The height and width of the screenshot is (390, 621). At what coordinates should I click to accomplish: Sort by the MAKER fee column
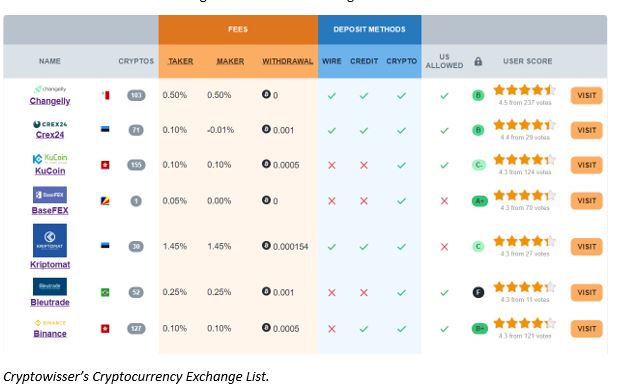click(x=230, y=61)
